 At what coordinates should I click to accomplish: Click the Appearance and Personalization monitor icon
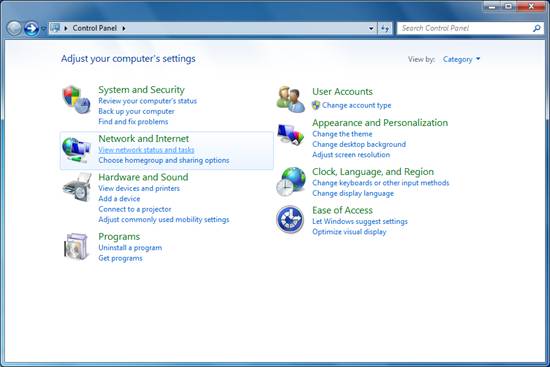pos(290,134)
